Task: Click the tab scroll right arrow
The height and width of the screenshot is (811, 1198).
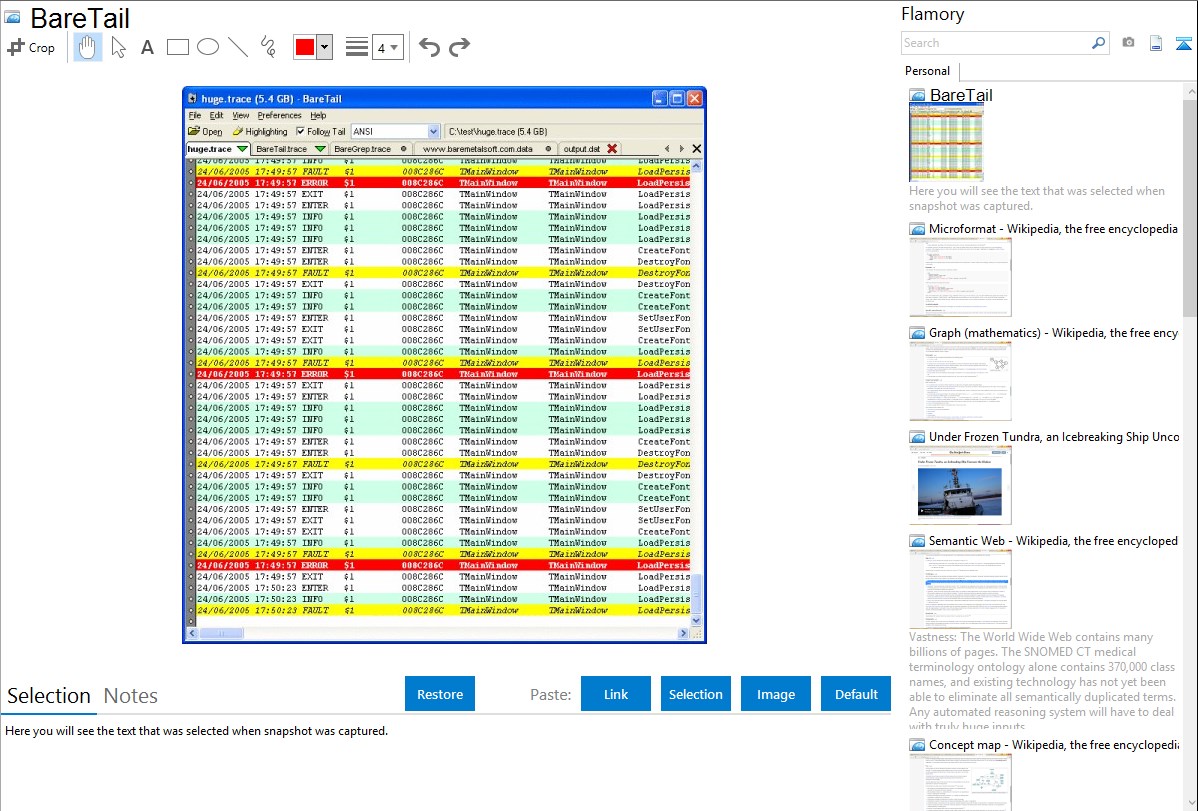Action: 681,149
